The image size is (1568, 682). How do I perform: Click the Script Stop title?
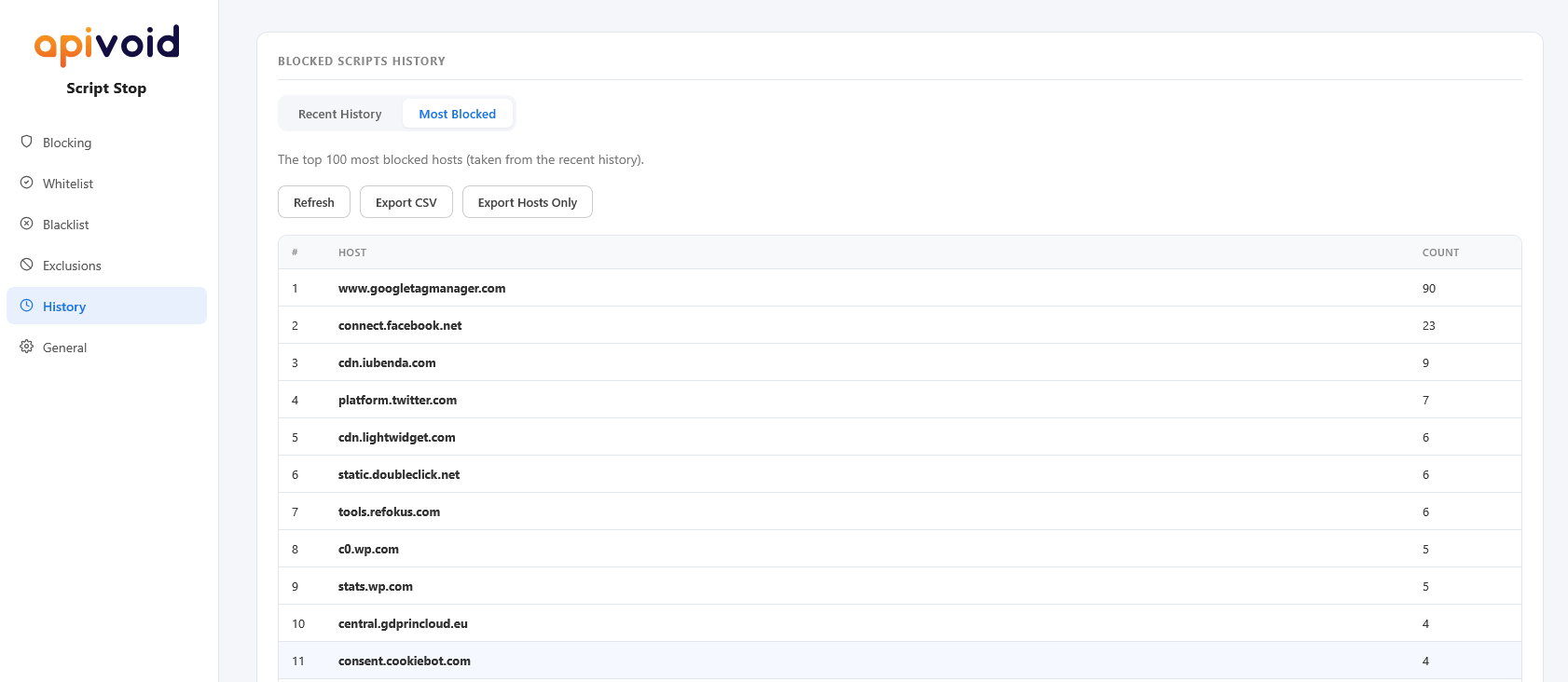[x=106, y=89]
